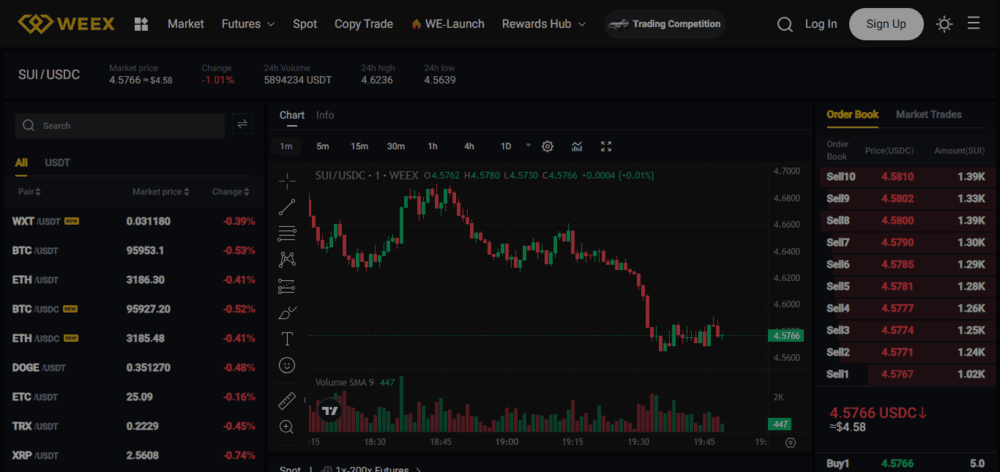Select the pattern drawing tool
Screen dimensions: 1000x472
click(287, 260)
